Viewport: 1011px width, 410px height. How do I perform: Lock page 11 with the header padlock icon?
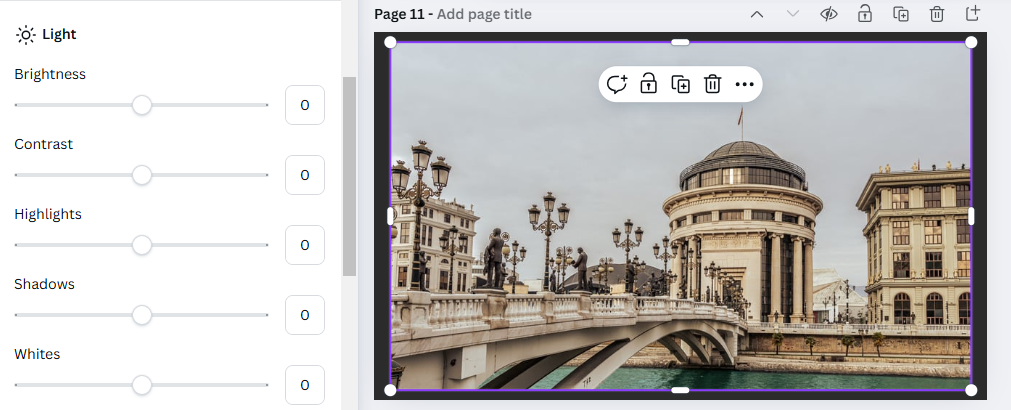click(x=865, y=14)
